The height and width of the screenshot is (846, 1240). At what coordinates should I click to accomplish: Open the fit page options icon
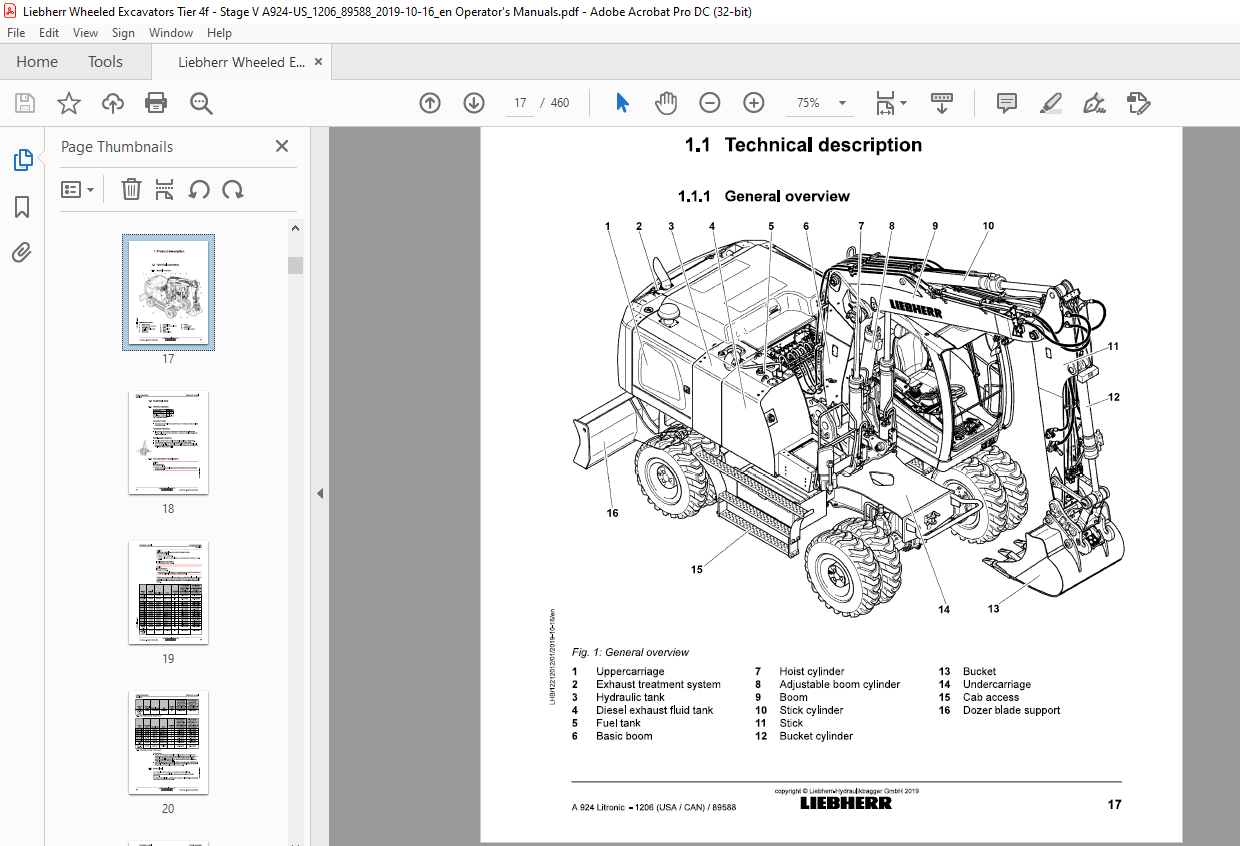(x=890, y=103)
